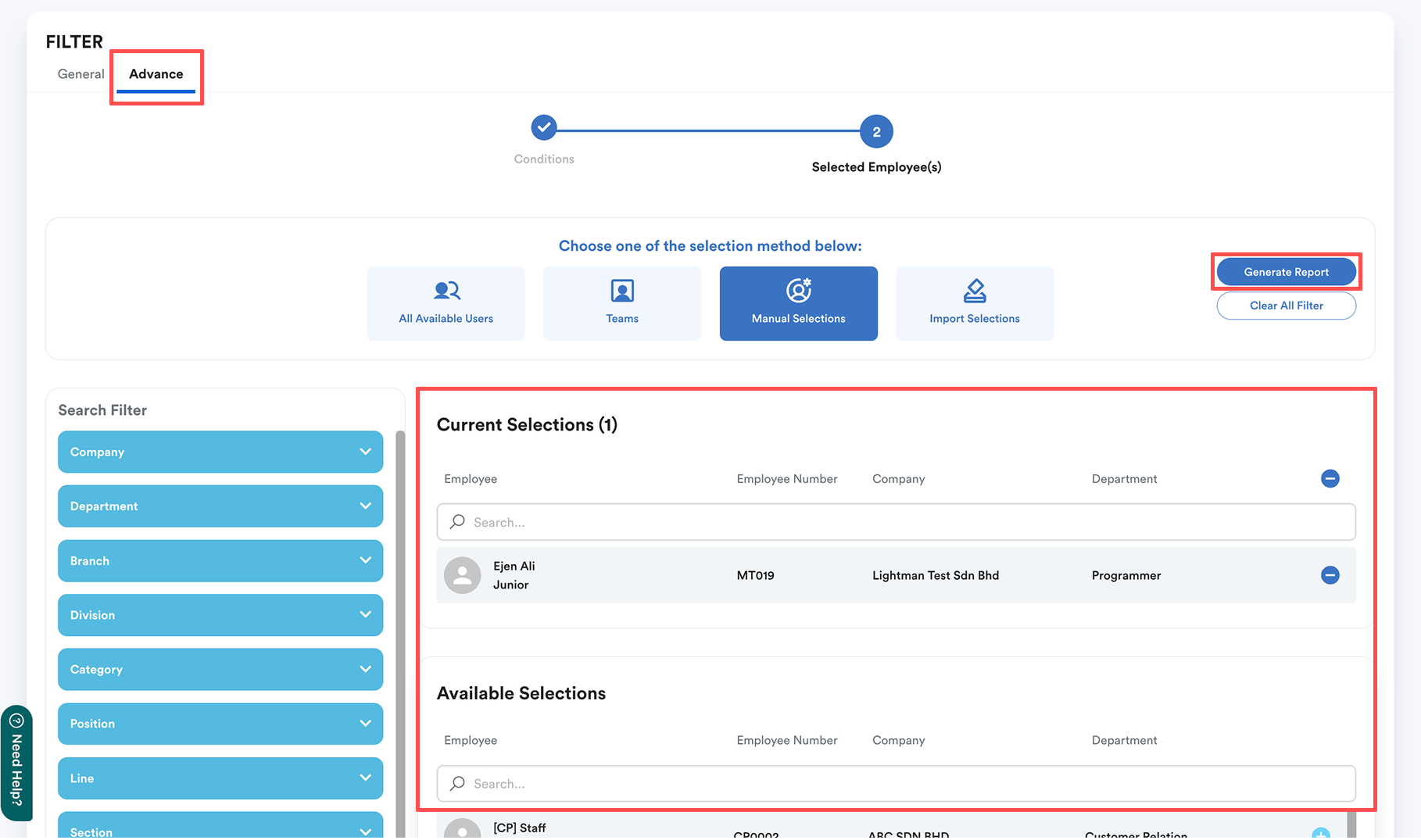Click Employee Number header in Current Selections
The height and width of the screenshot is (840, 1421).
[x=787, y=479]
